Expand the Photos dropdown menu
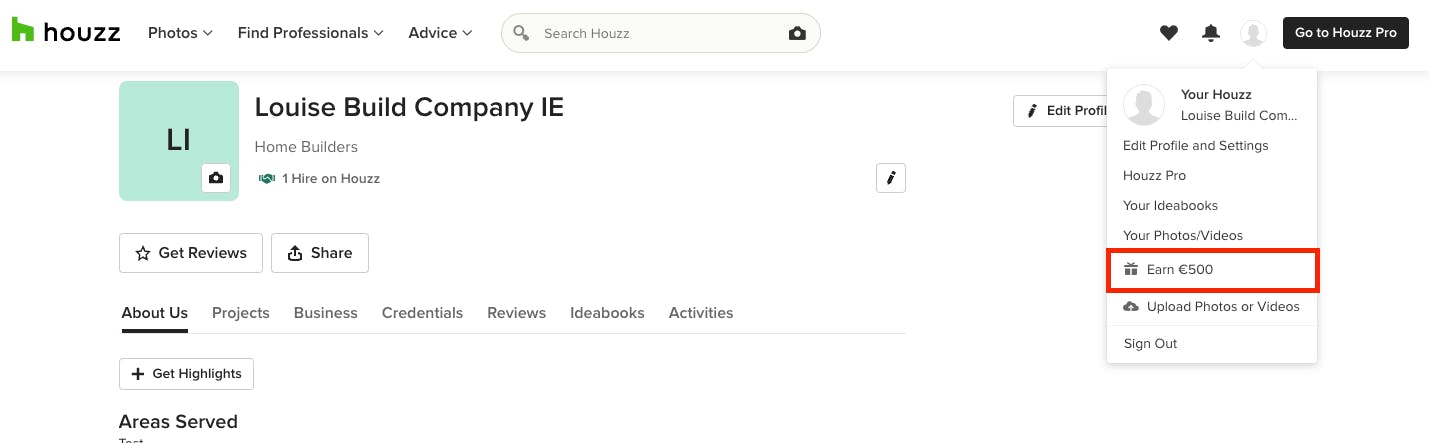1429x443 pixels. click(180, 33)
